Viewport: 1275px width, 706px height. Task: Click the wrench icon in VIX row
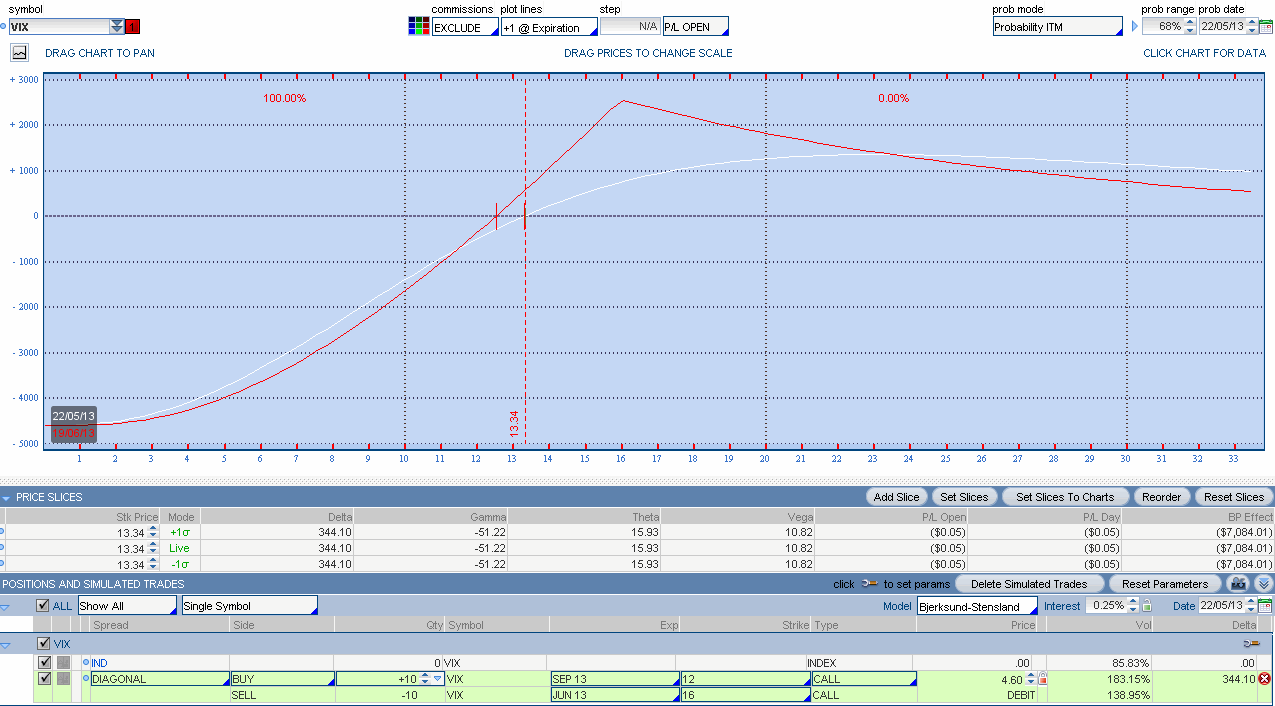click(x=1251, y=644)
